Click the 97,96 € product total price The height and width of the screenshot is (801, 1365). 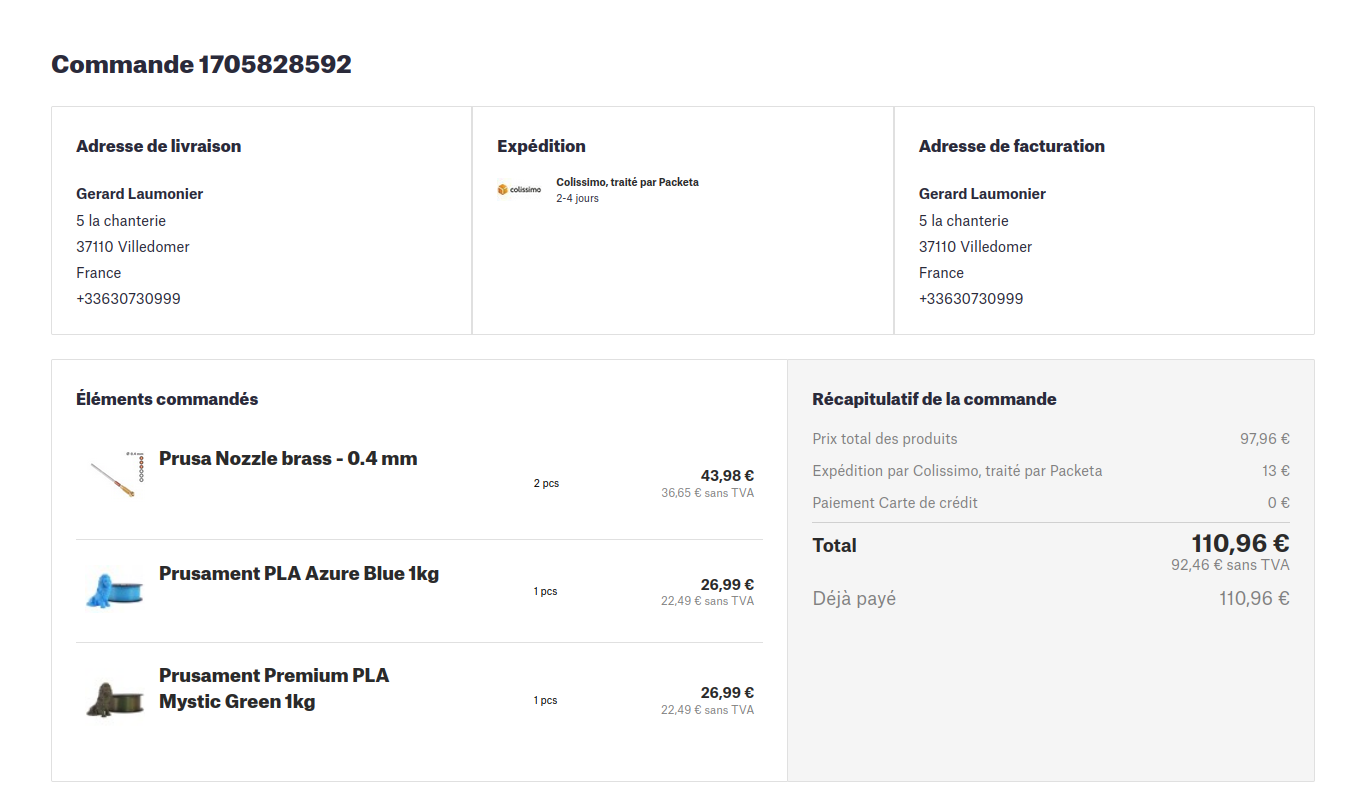tap(1264, 439)
